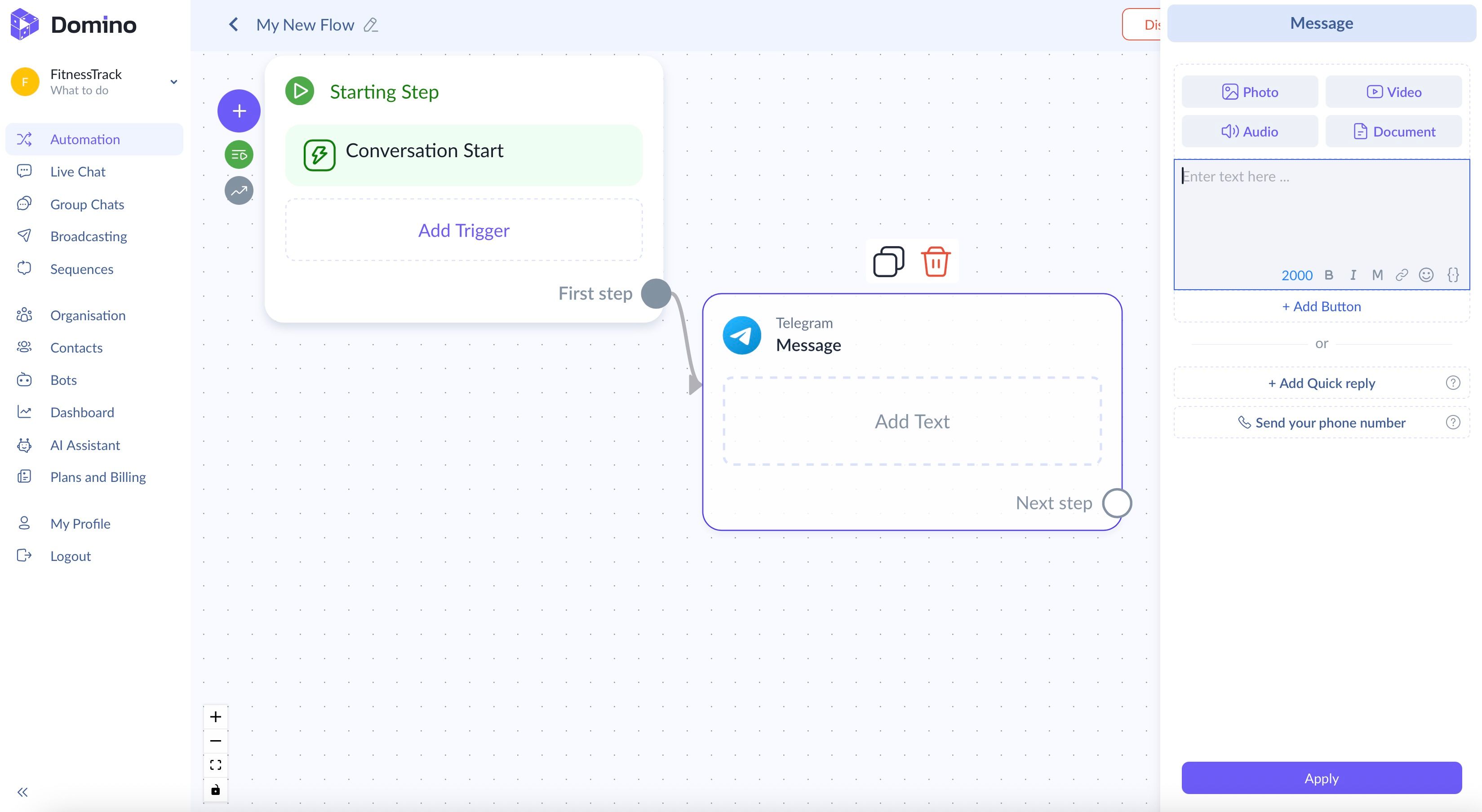1482x812 pixels.
Task: Click the duplicate step icon
Action: 888,262
